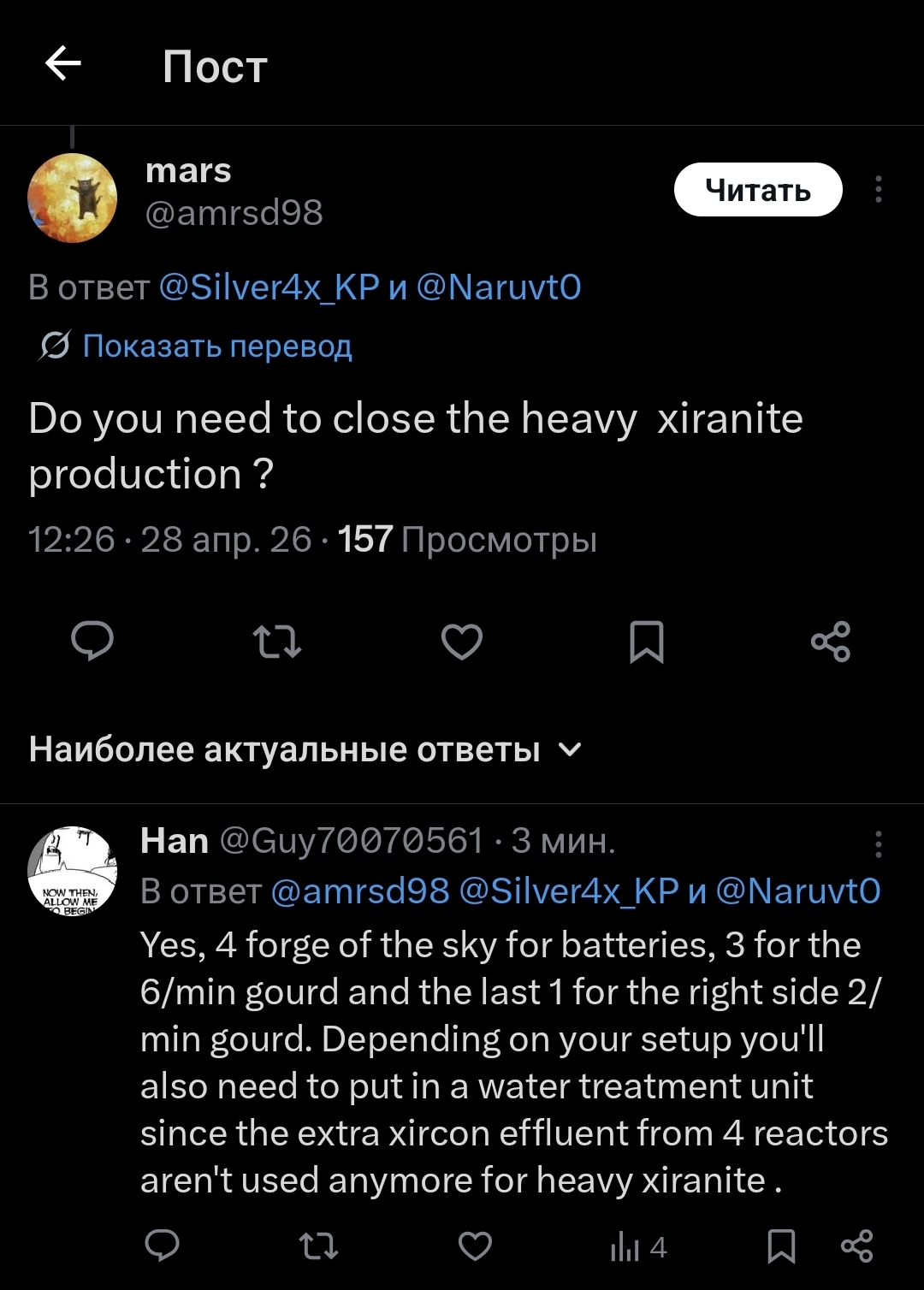View analytics for Han's reply
The image size is (924, 1290).
tap(638, 1247)
